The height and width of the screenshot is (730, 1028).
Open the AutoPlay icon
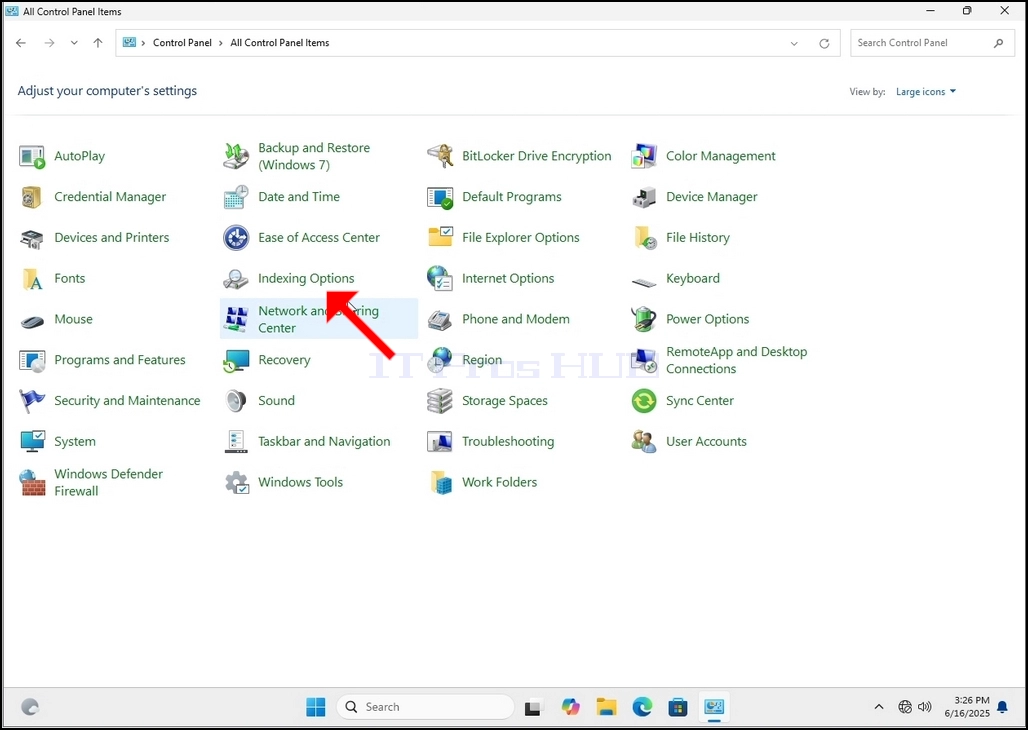tap(31, 157)
